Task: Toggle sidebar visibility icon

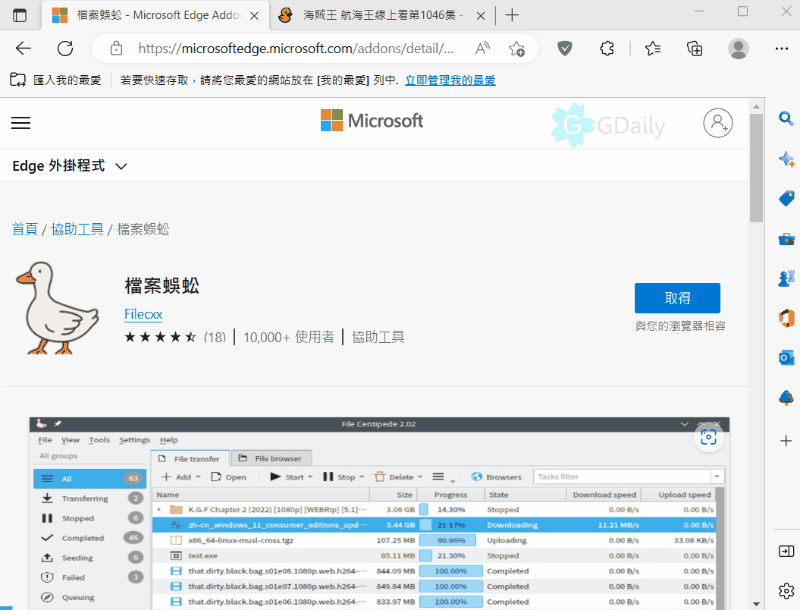Action: pyautogui.click(x=786, y=551)
